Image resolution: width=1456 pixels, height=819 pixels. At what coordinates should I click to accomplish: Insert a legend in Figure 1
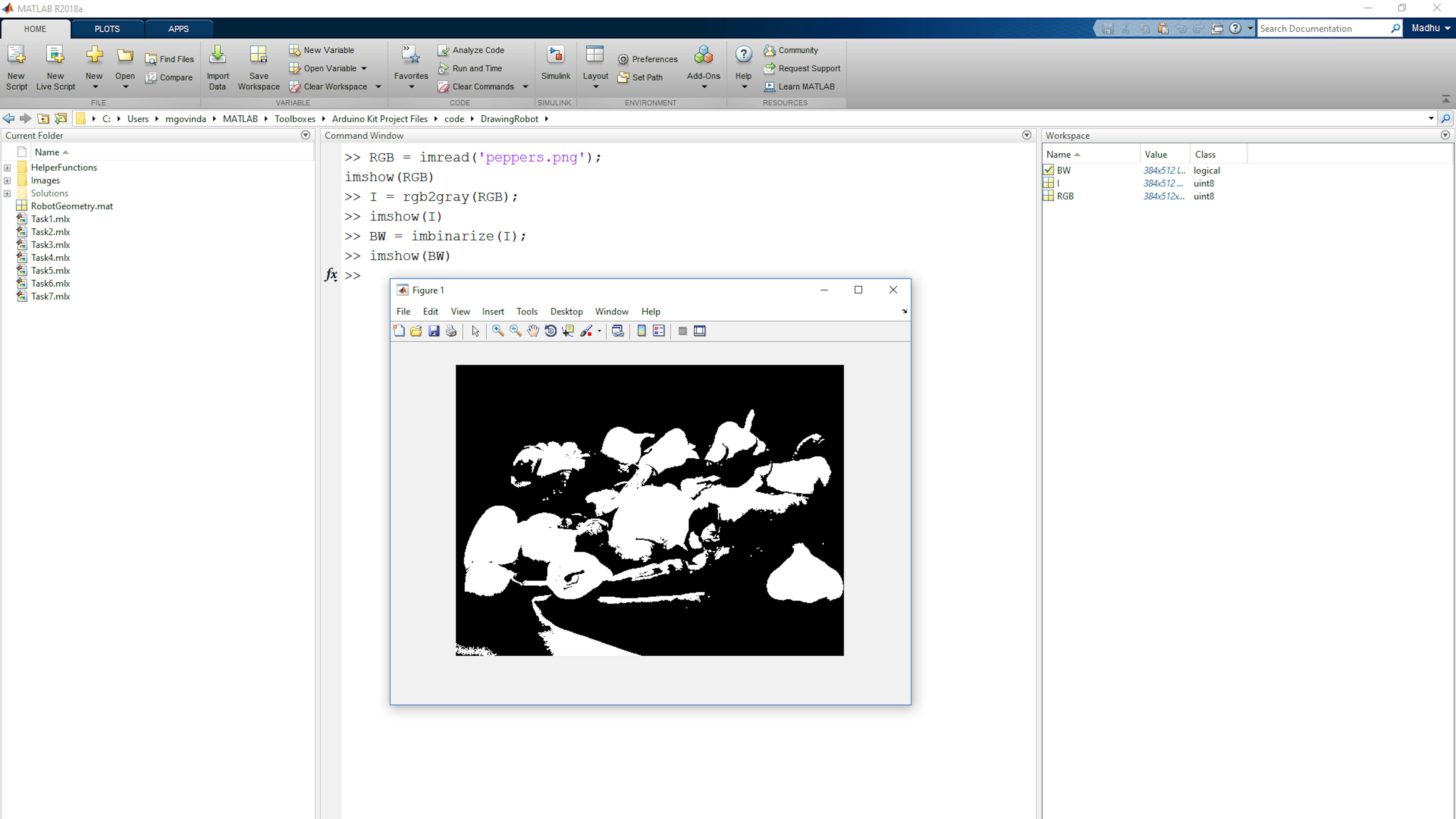[x=659, y=331]
